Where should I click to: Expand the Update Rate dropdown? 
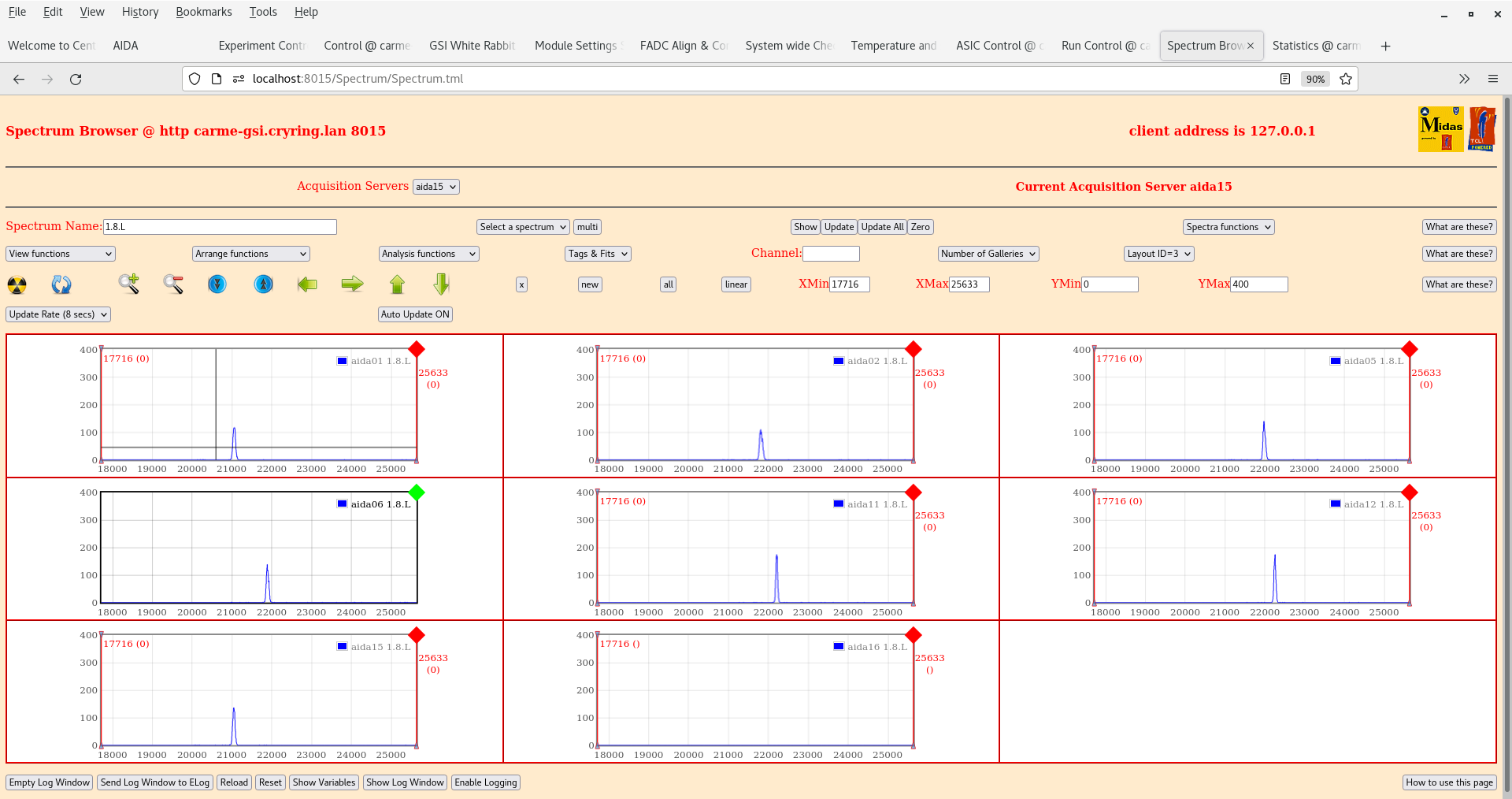(x=58, y=314)
